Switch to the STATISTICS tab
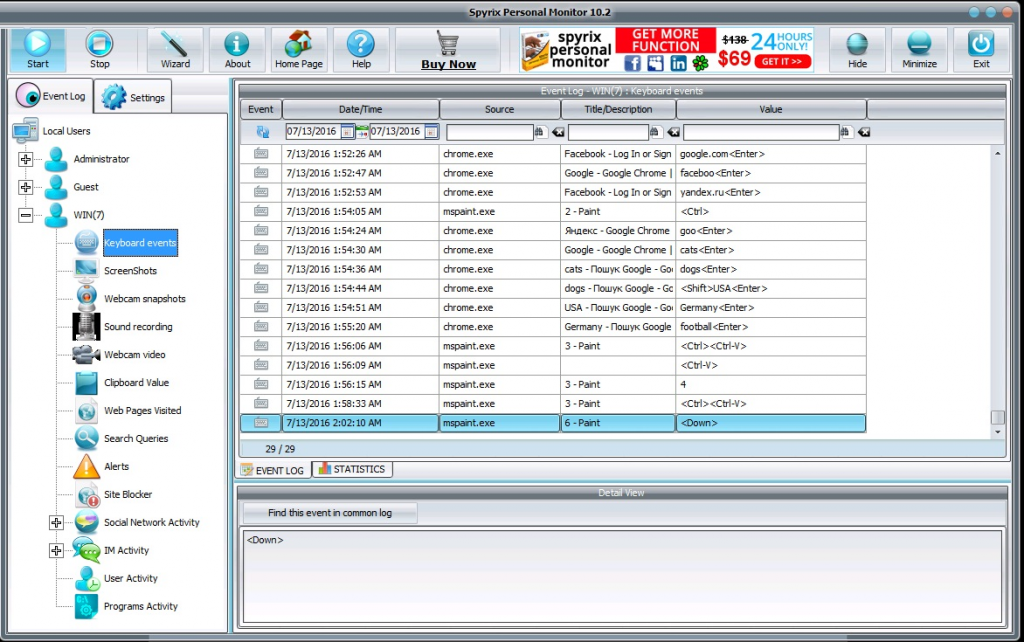This screenshot has height=642, width=1024. (352, 469)
